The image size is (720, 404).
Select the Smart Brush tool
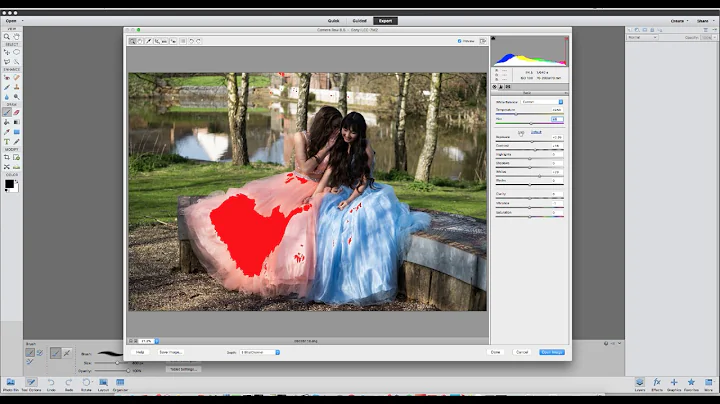coord(7,87)
